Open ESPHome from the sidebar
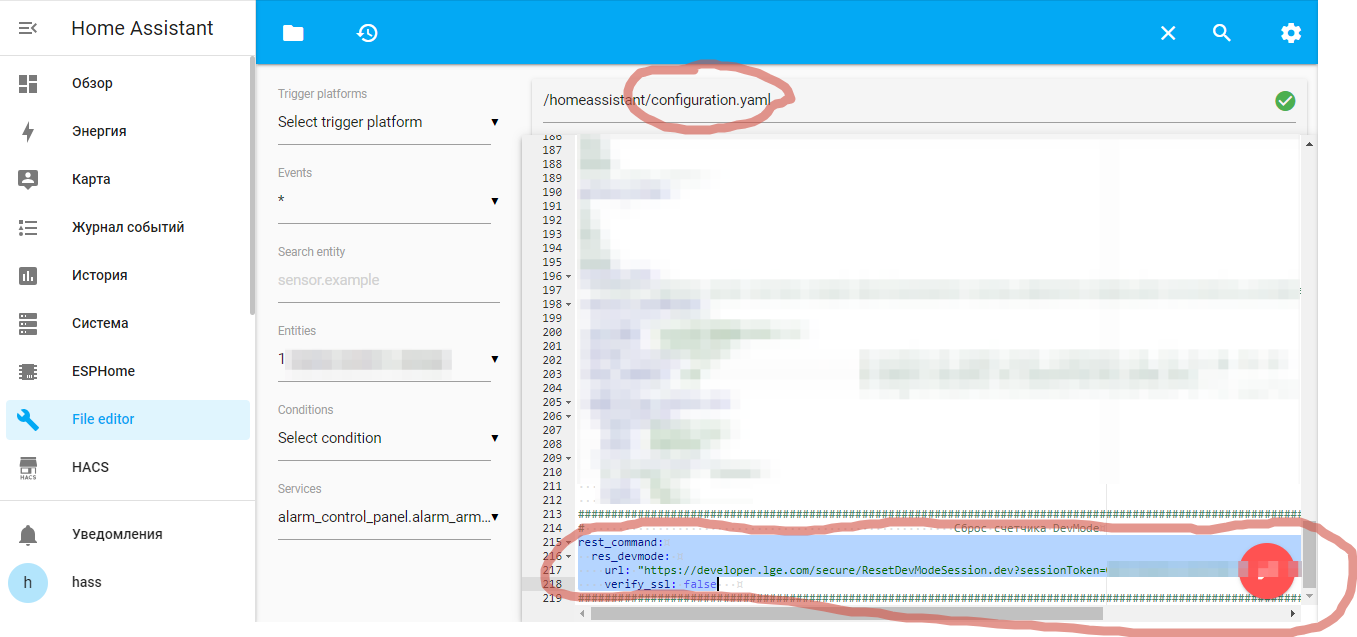This screenshot has height=637, width=1357. [x=103, y=371]
